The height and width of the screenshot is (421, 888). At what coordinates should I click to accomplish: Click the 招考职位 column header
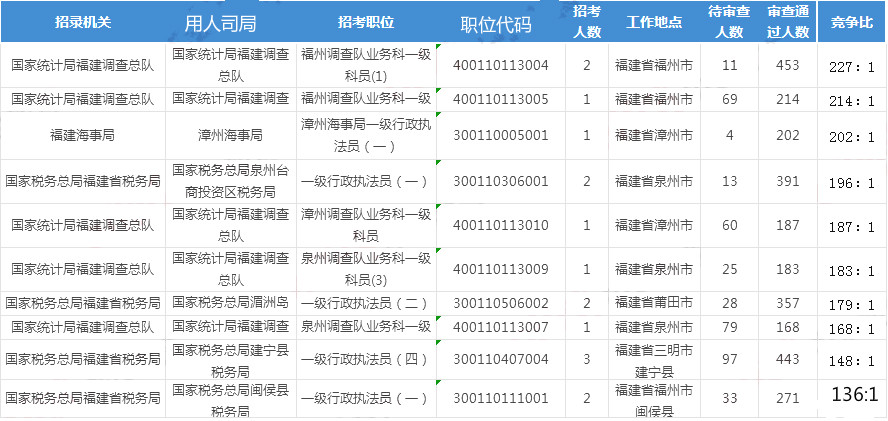pos(366,23)
